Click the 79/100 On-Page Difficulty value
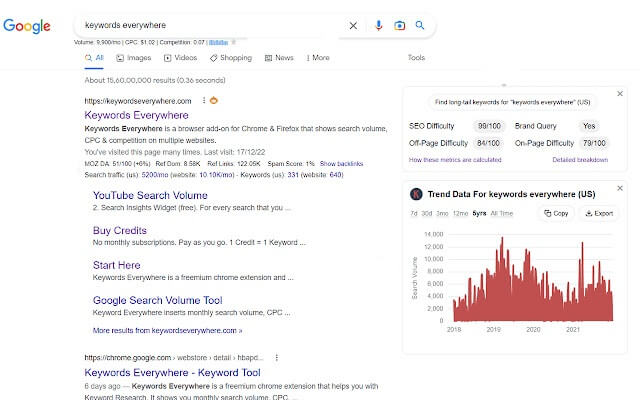This screenshot has height=400, width=640. (594, 143)
